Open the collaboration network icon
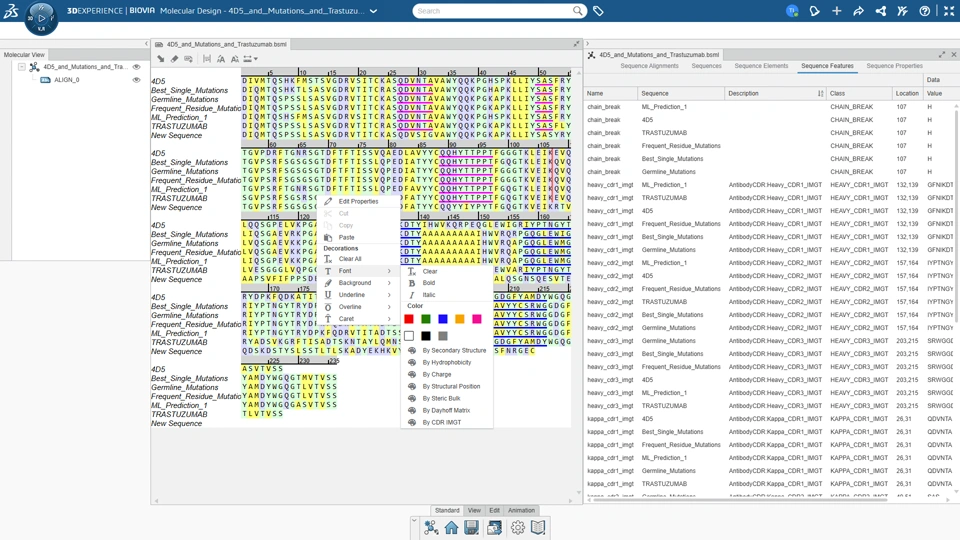The image size is (960, 540). [x=880, y=10]
